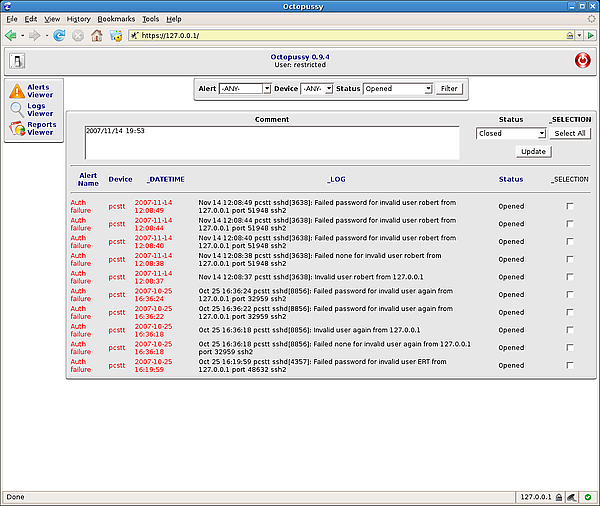Click the door icon under the toolbar

click(18, 60)
